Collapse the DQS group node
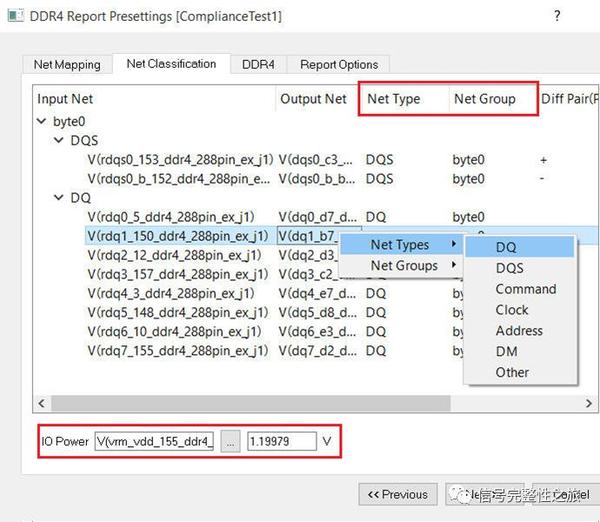The image size is (600, 522). click(59, 140)
